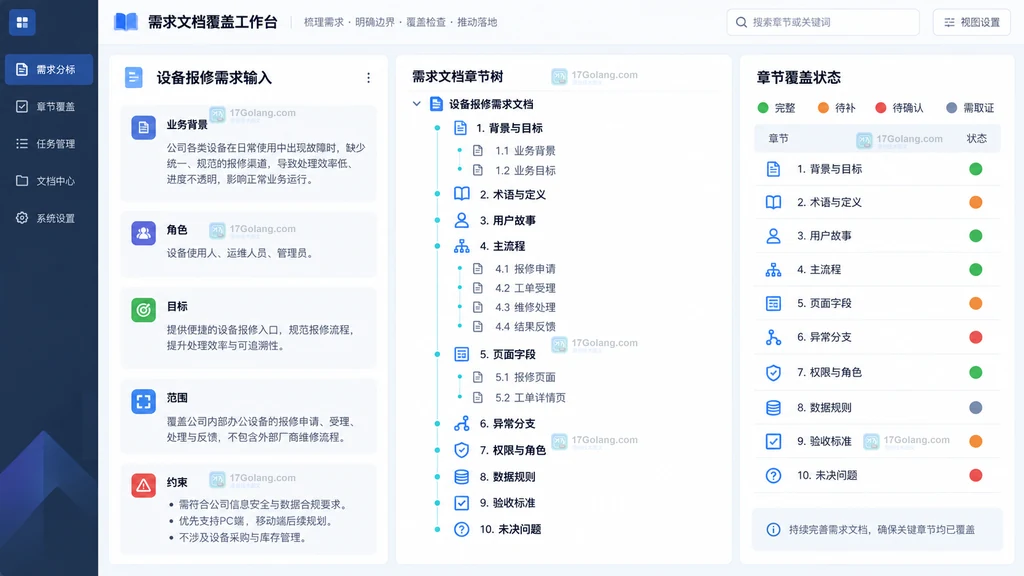Collapse the 设备报修需求文档 tree root
1024x576 pixels.
pos(417,104)
